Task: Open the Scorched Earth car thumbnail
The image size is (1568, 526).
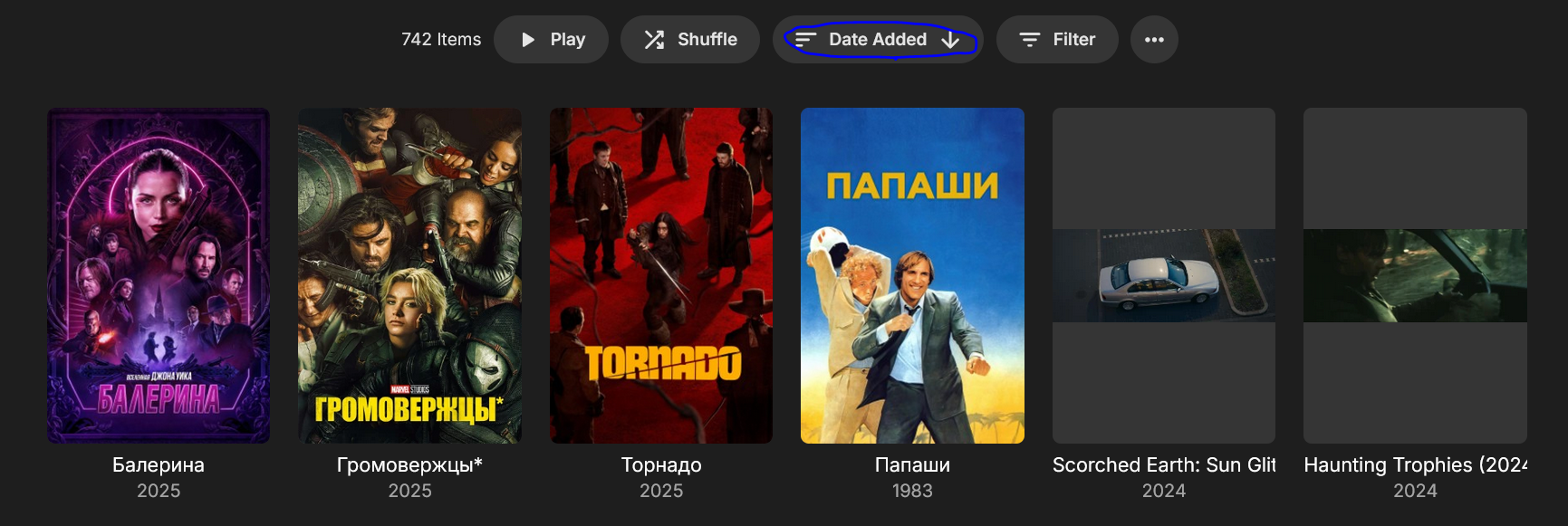Action: [1164, 276]
